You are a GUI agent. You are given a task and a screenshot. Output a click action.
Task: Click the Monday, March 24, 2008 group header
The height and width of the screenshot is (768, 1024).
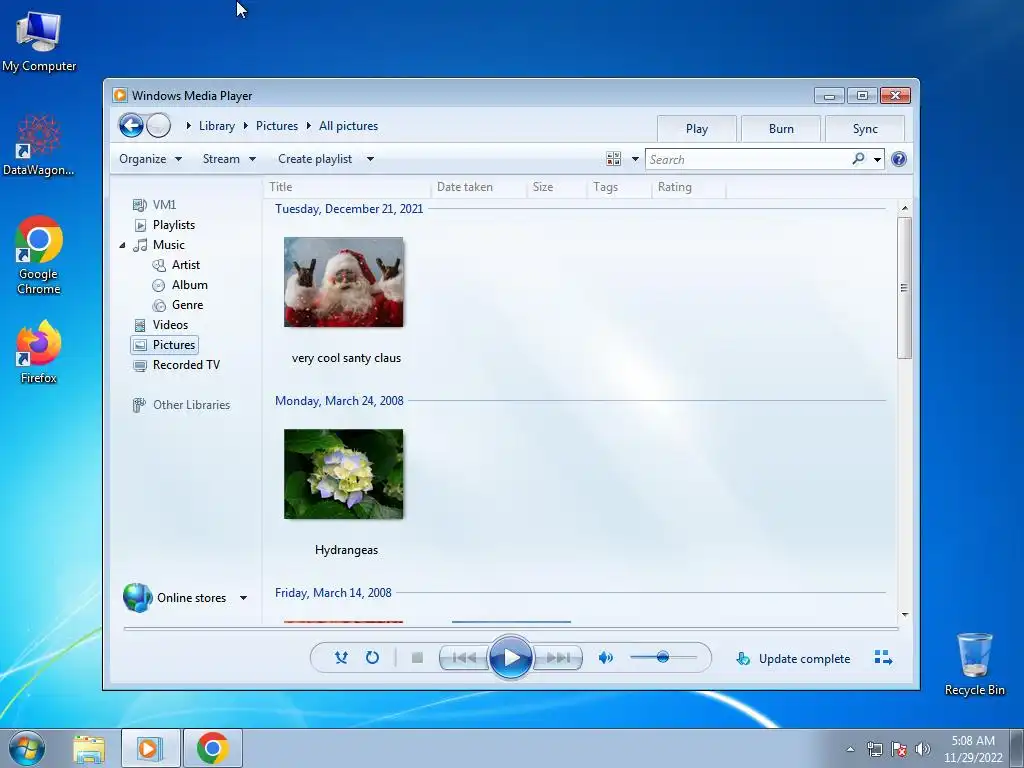click(x=339, y=401)
